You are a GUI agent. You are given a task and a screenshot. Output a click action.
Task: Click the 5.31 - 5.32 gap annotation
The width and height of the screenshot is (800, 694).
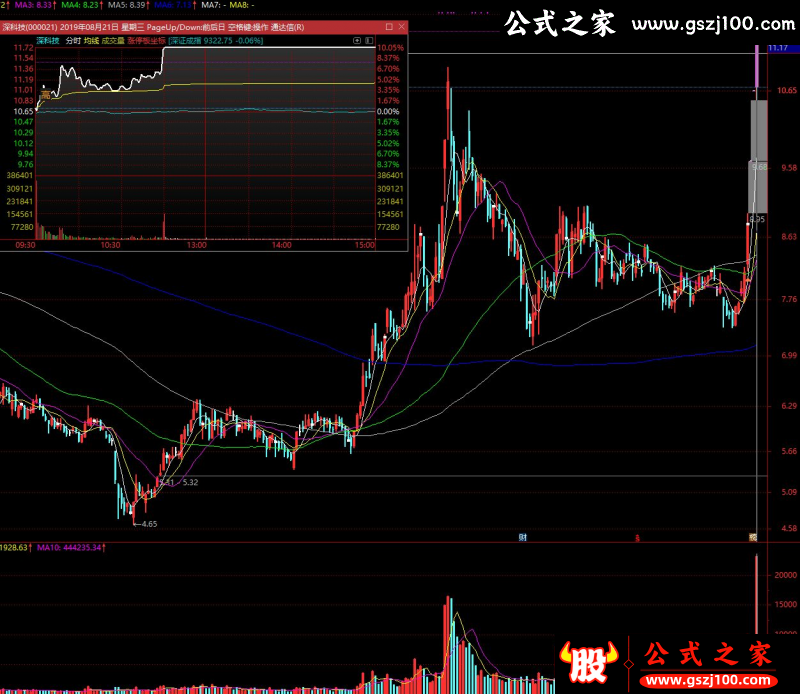pos(179,482)
